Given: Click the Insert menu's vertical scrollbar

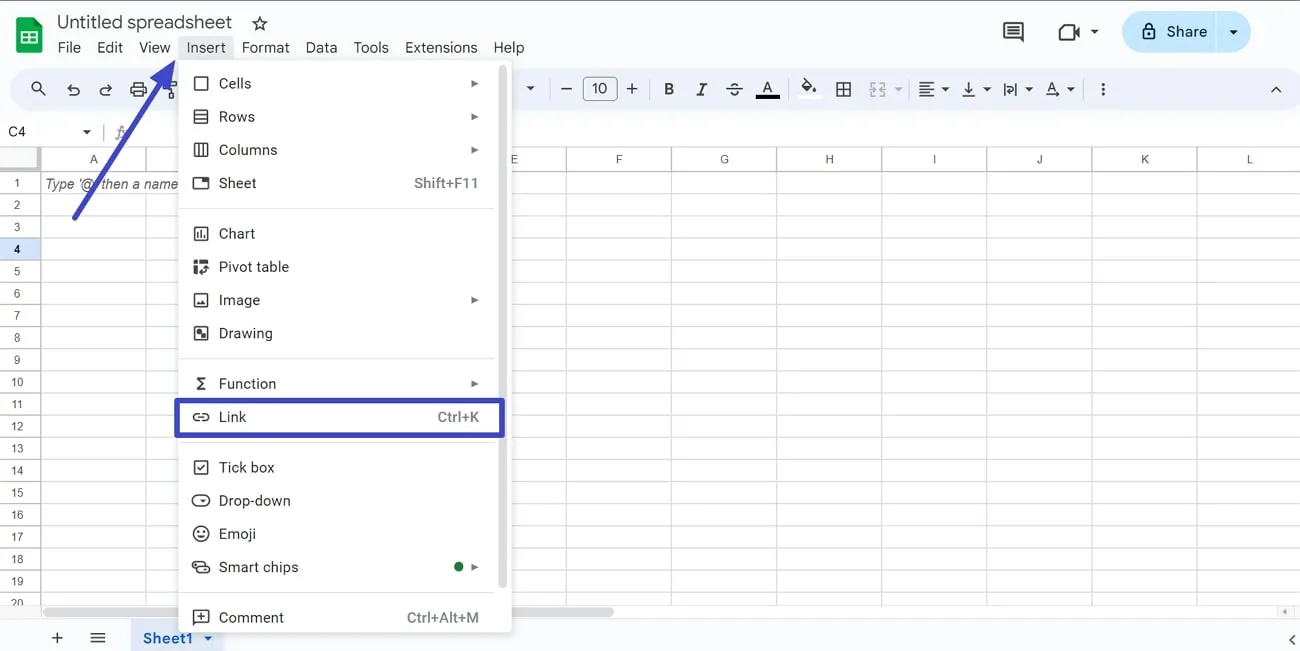Looking at the screenshot, I should (502, 328).
